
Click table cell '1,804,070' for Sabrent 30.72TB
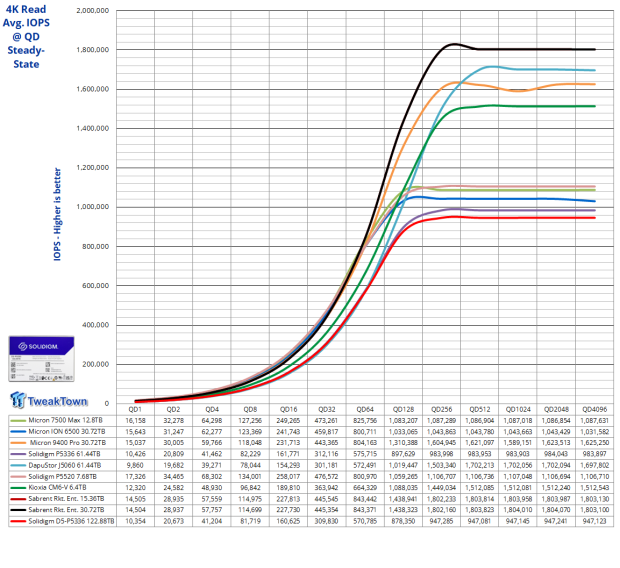pyautogui.click(x=556, y=510)
